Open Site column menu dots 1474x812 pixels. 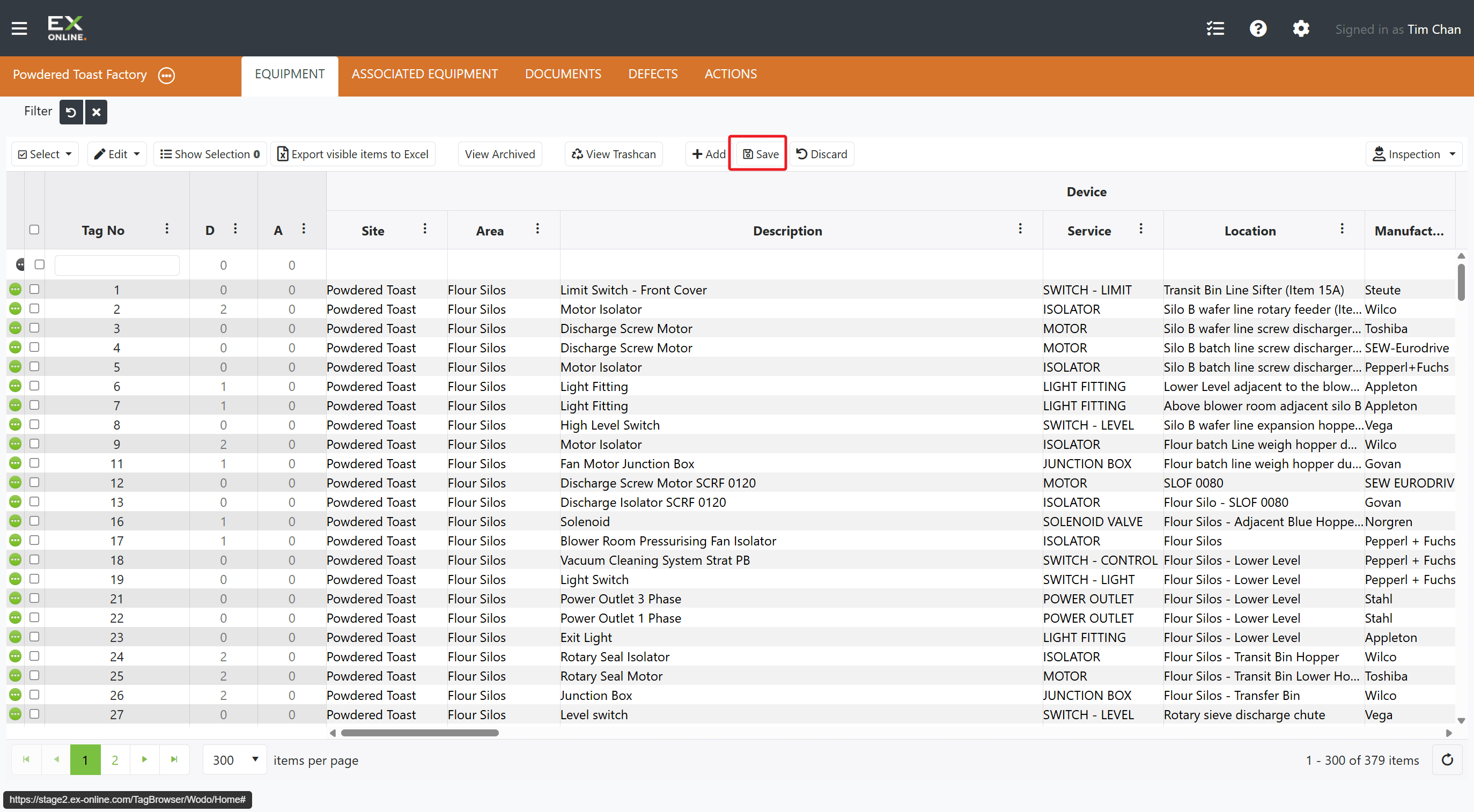(x=425, y=229)
